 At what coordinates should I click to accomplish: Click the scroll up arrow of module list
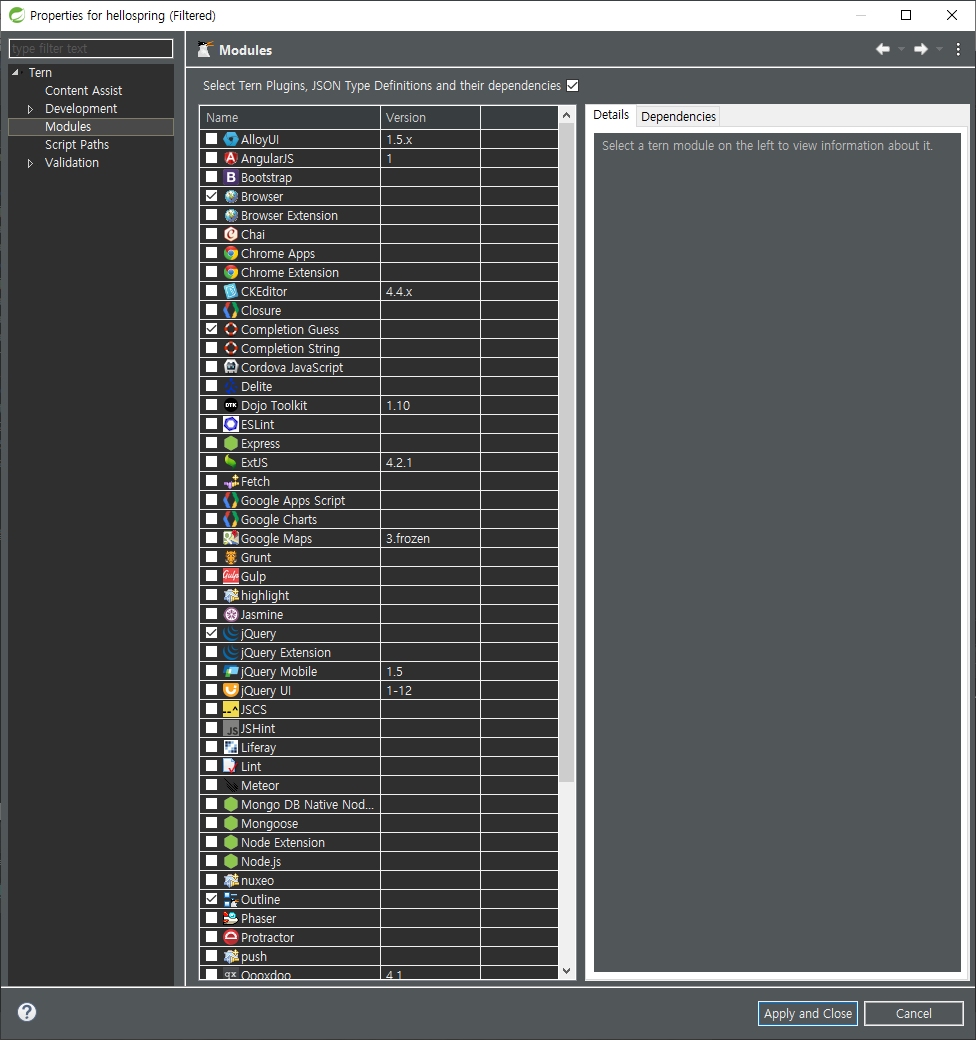click(x=566, y=115)
